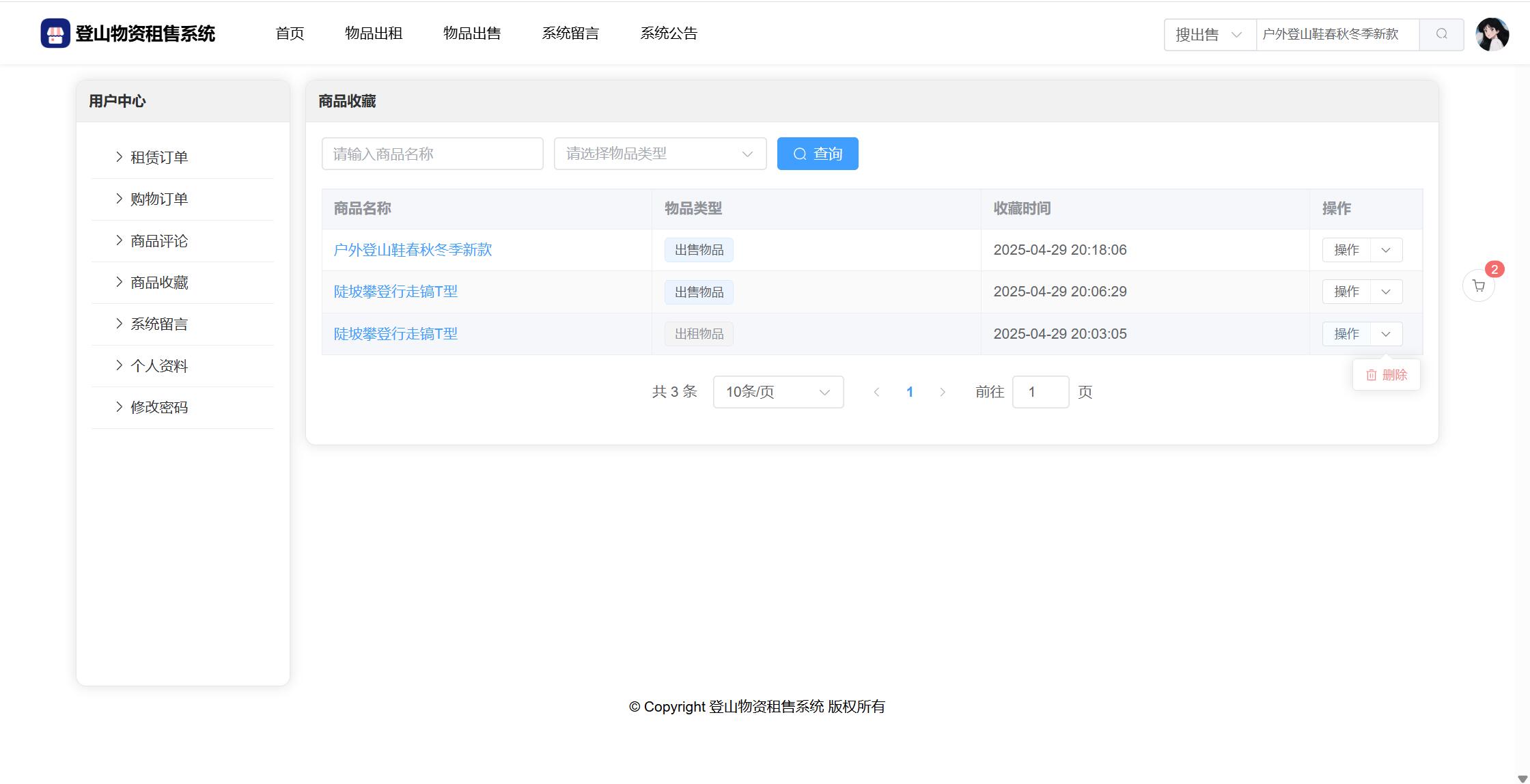Select 租赁订单 in the user center sidebar
The image size is (1530, 784).
(x=159, y=158)
